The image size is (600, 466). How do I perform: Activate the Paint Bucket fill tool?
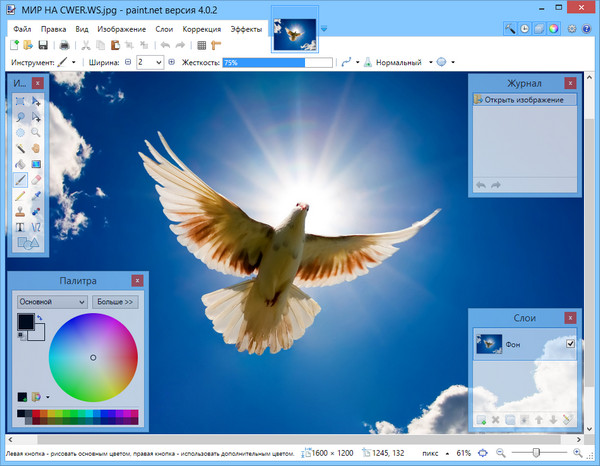pos(21,164)
